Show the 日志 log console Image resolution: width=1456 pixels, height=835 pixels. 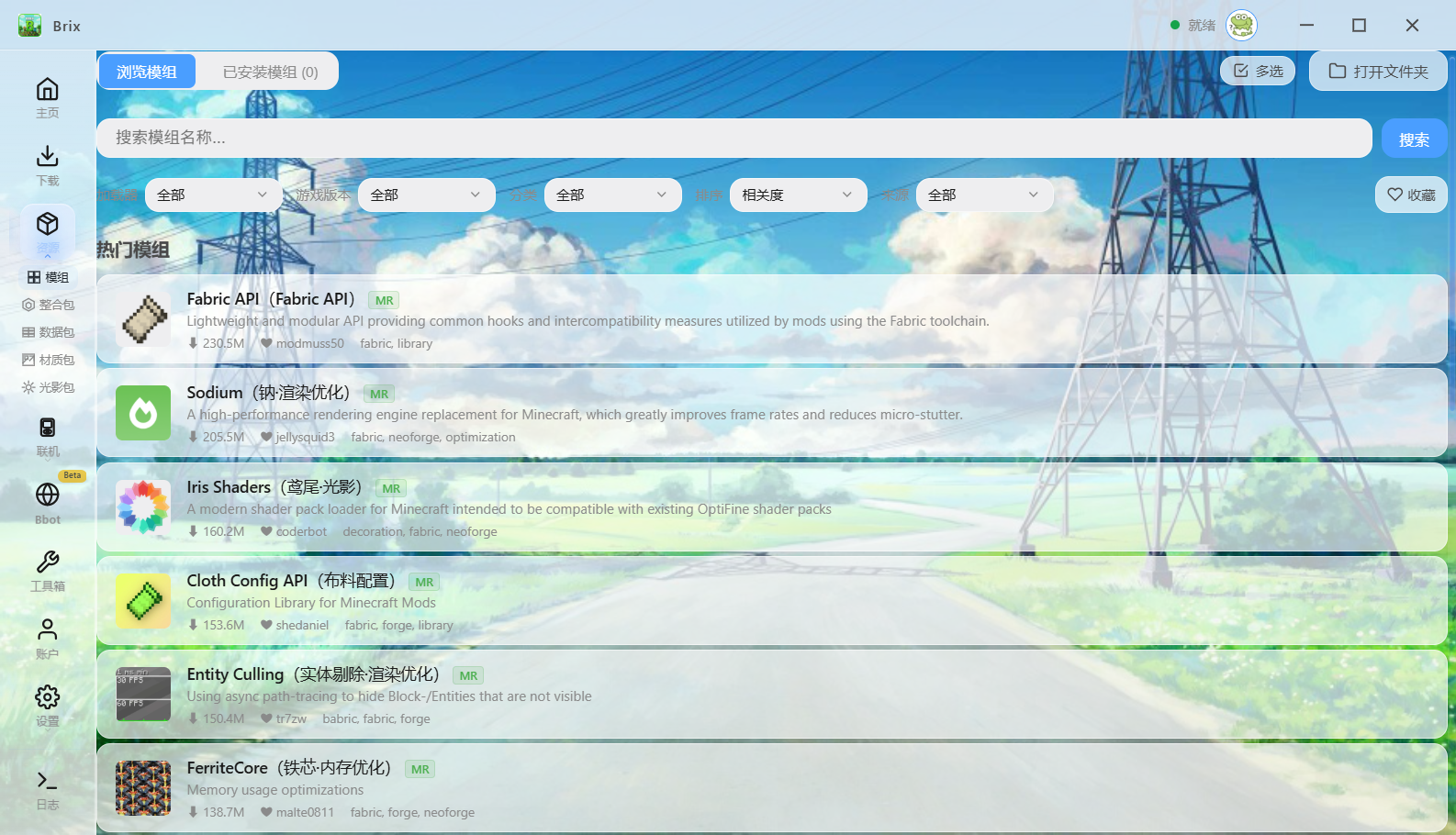coord(48,790)
